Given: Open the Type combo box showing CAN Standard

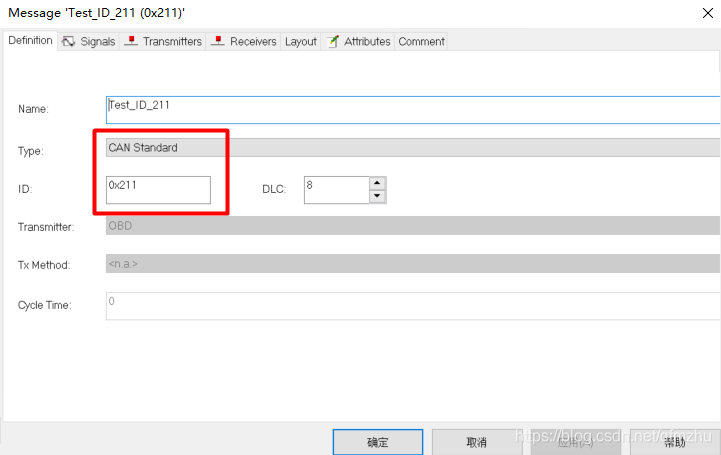Looking at the screenshot, I should tap(413, 148).
